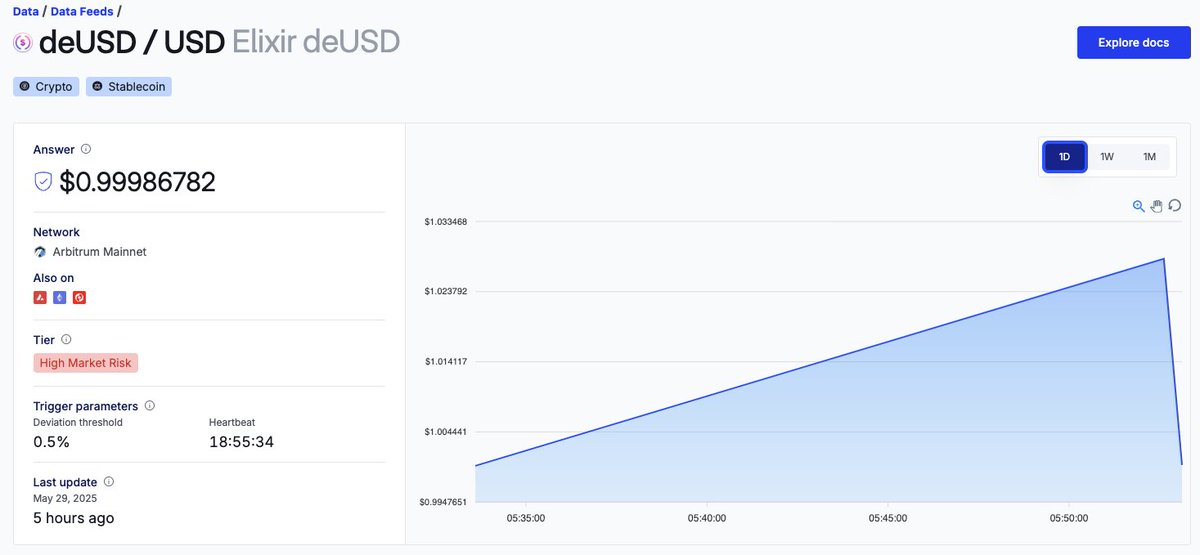1200x555 pixels.
Task: Click the 5 hours ago text
Action: click(74, 518)
